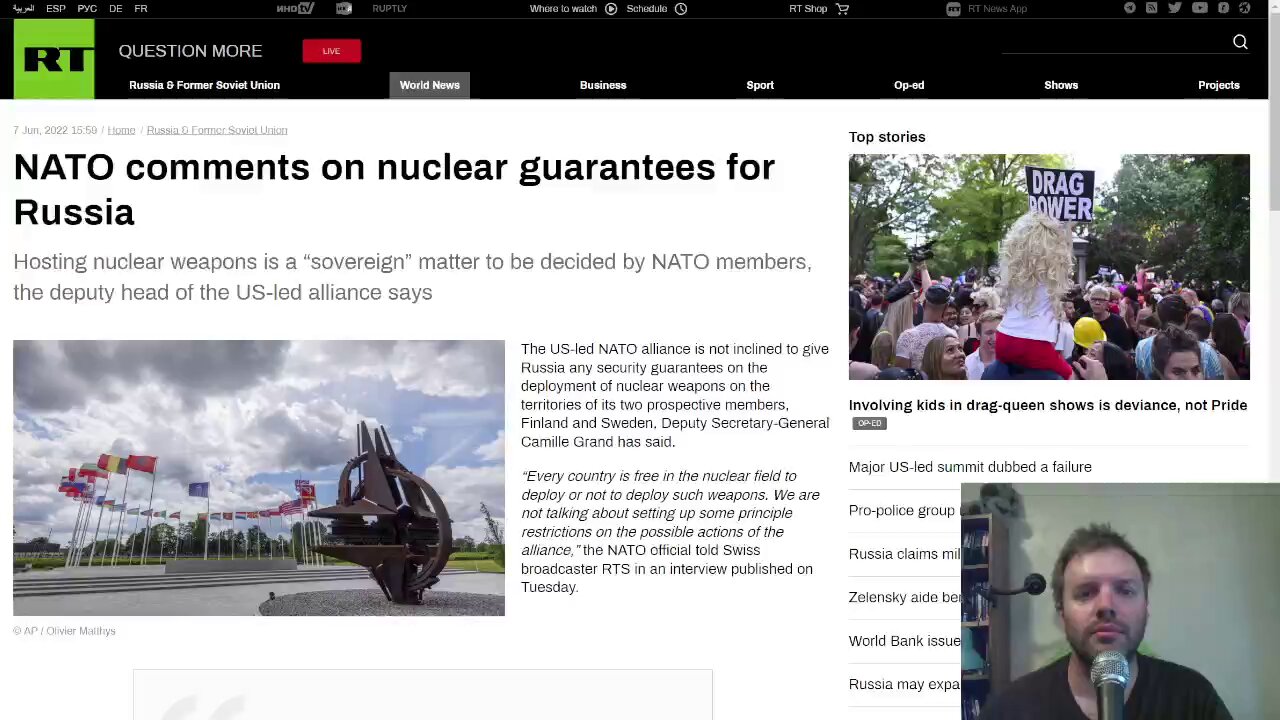Open the Sport section
Screen dimensions: 1280x720
point(760,85)
